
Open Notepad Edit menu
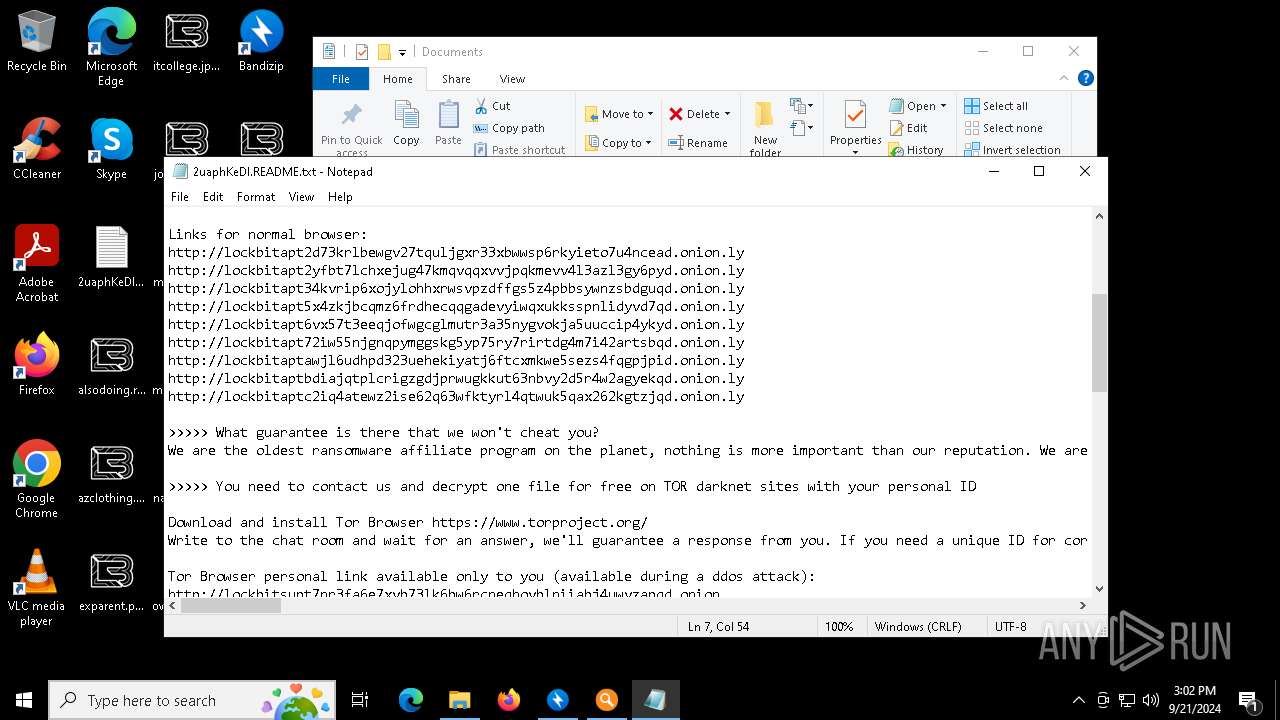[x=213, y=197]
